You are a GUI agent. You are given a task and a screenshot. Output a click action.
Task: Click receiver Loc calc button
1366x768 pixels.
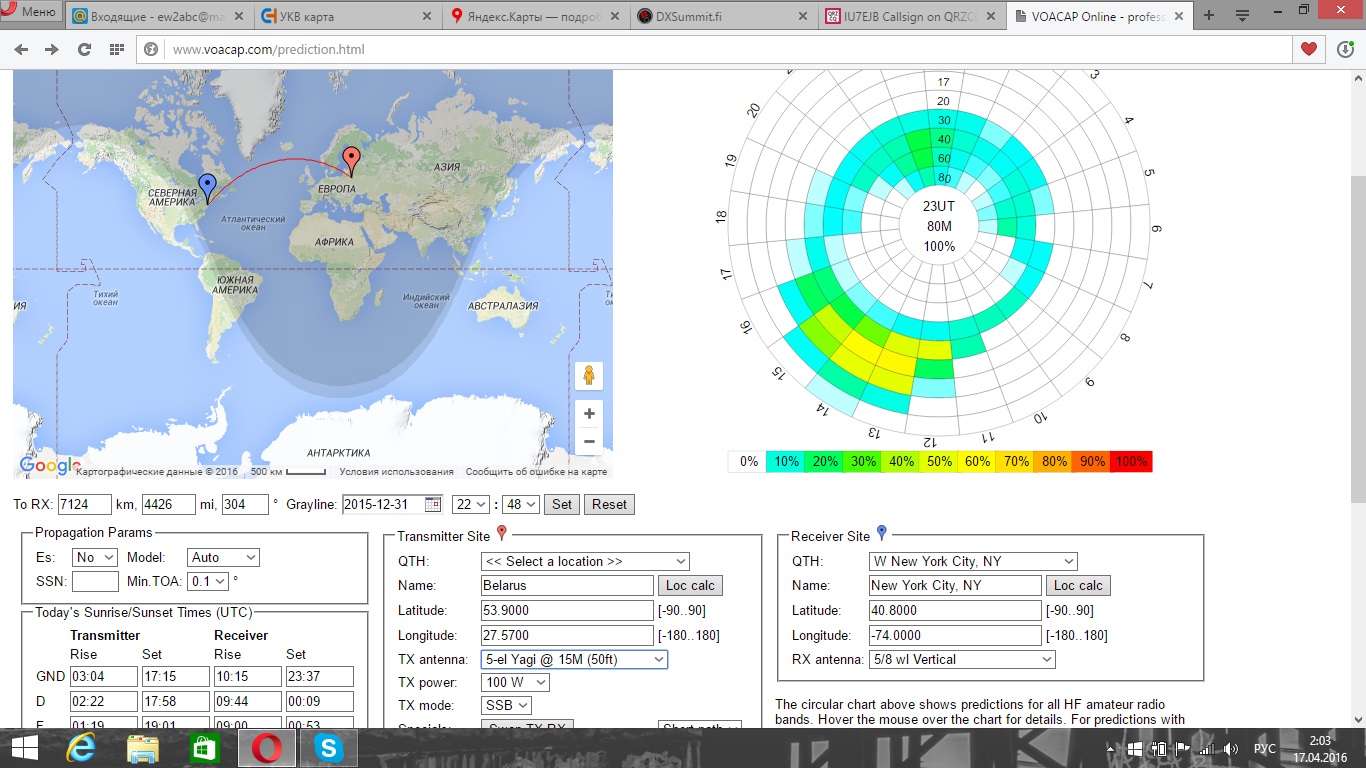(x=1078, y=585)
